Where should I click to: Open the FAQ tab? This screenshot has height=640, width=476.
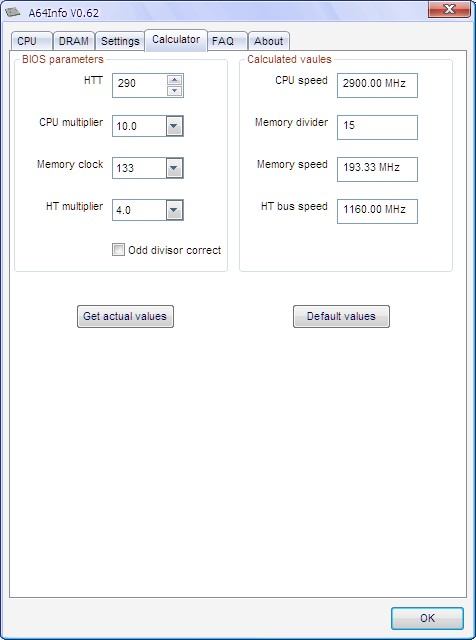coord(227,41)
